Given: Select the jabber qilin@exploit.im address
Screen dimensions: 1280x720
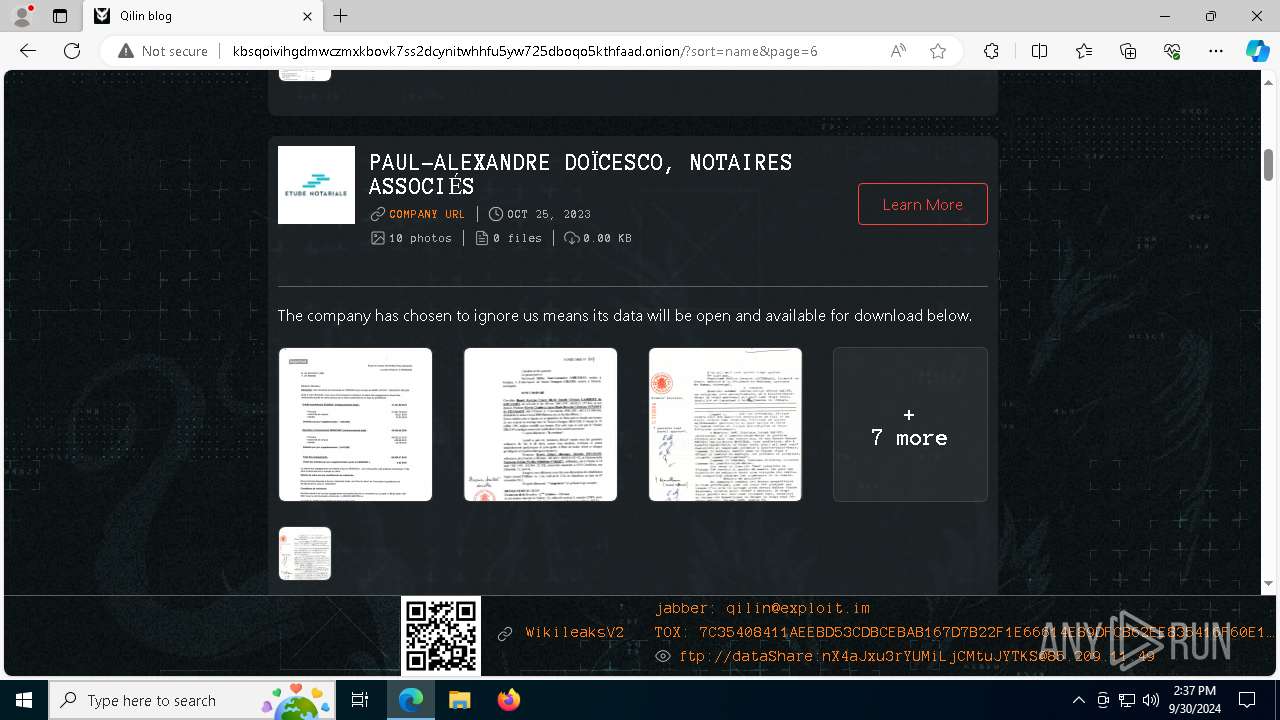Looking at the screenshot, I should tap(763, 608).
